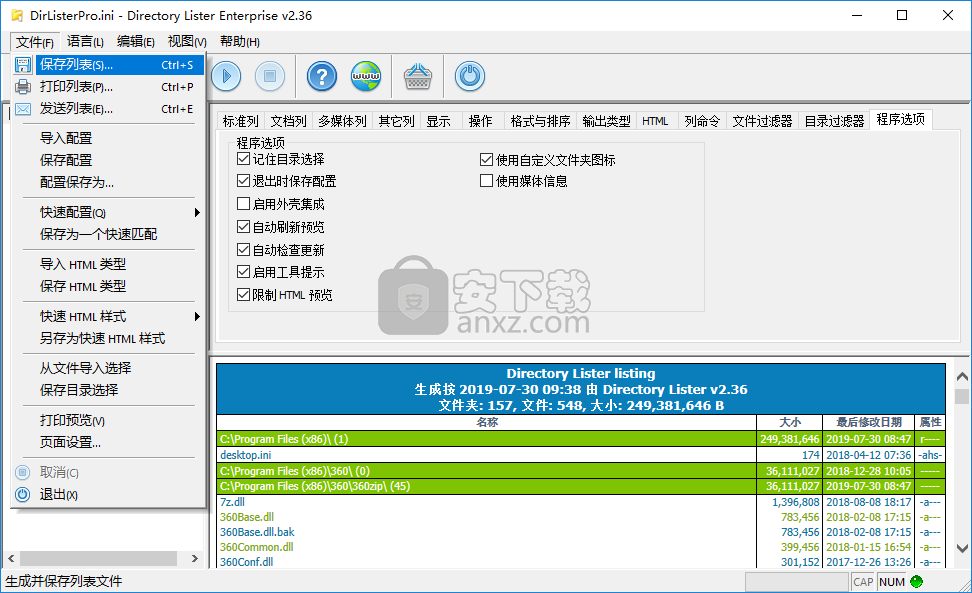
Task: Switch to the 输出类型 tab
Action: (606, 121)
